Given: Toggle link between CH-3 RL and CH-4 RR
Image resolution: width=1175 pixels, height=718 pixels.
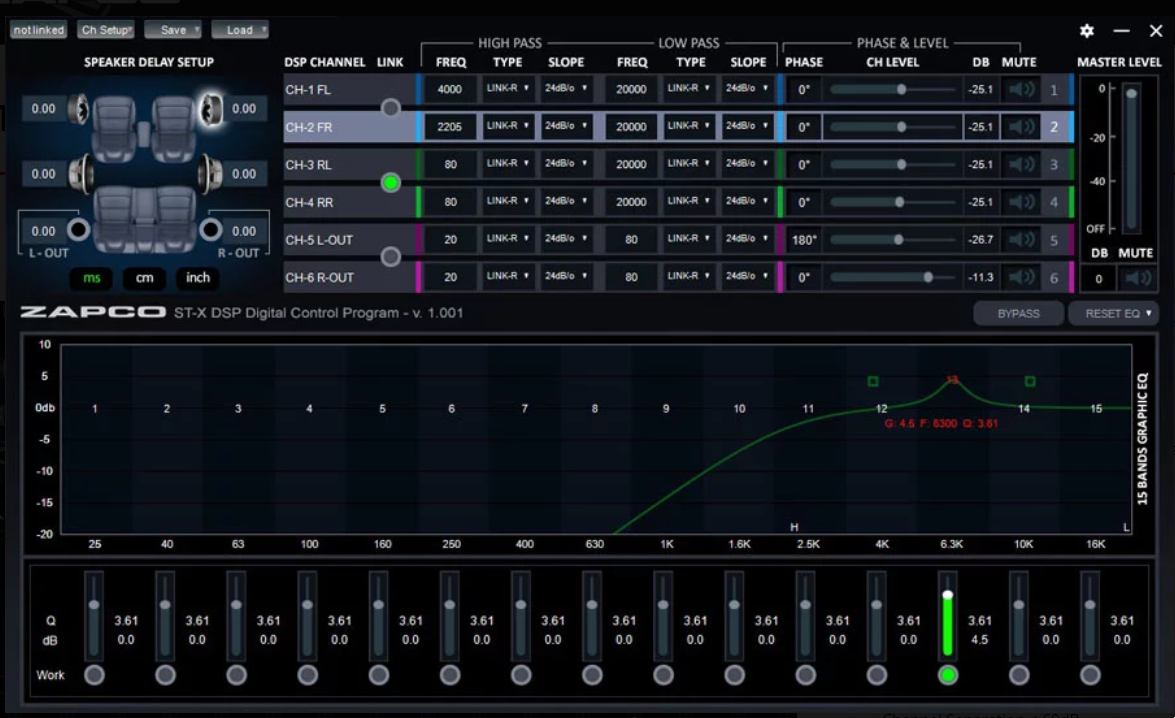Looking at the screenshot, I should coord(390,183).
